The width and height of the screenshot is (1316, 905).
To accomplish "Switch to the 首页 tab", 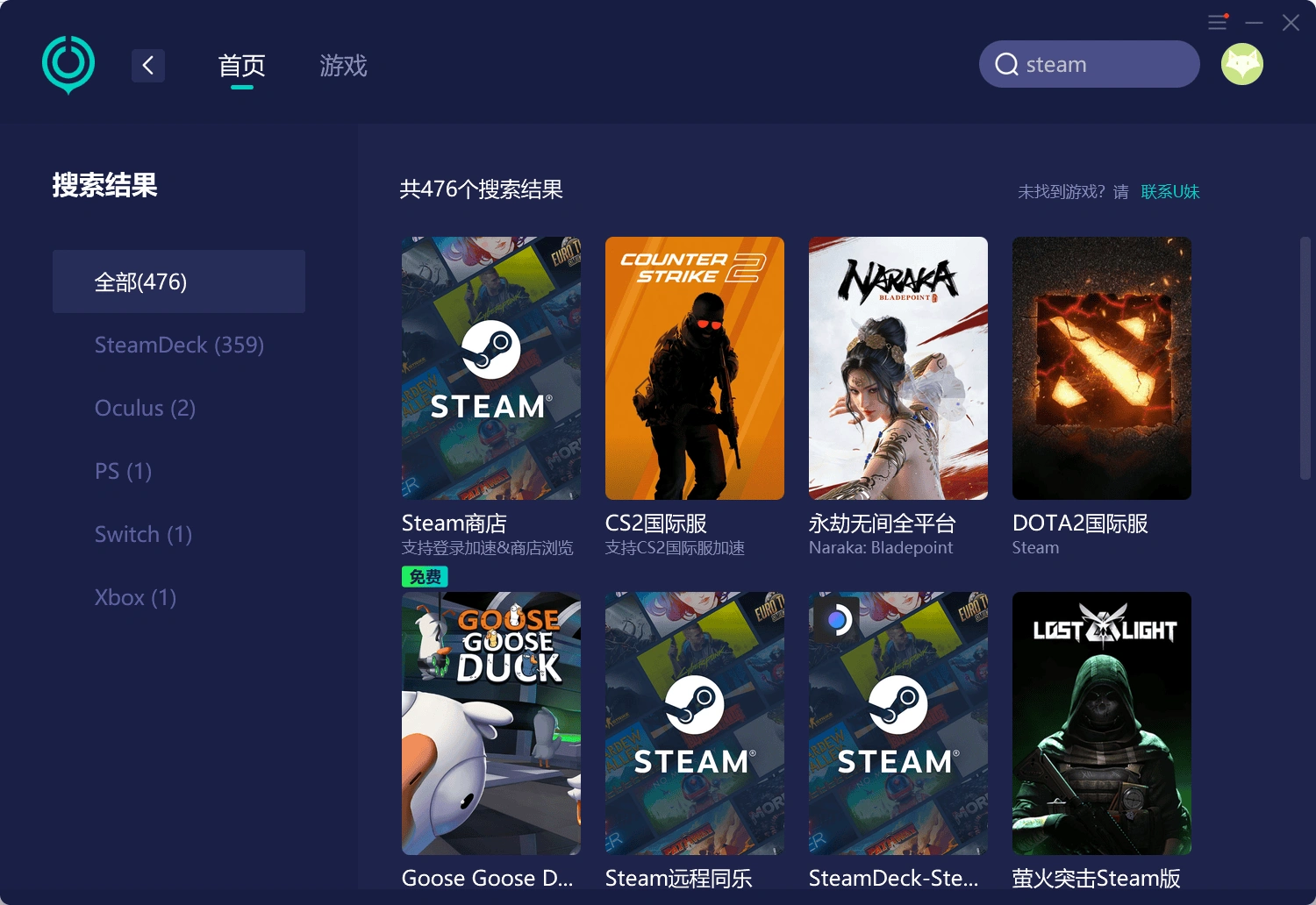I will (x=242, y=66).
